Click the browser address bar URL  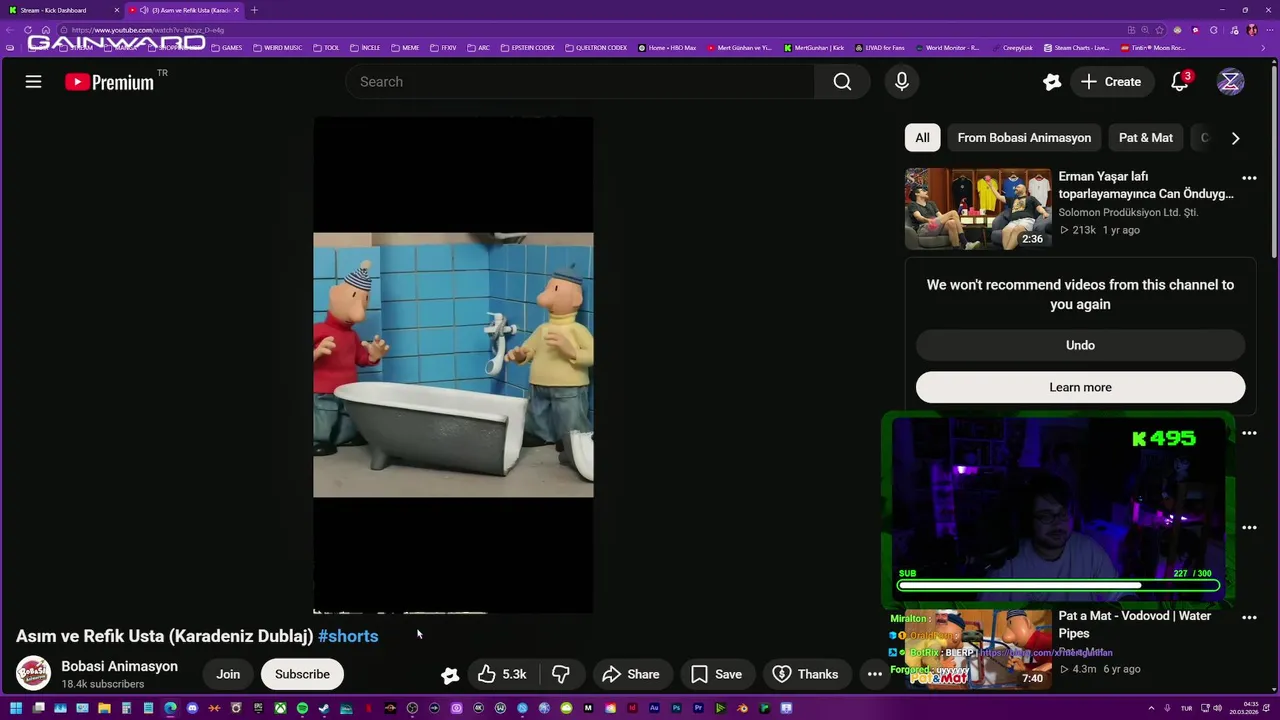click(148, 30)
